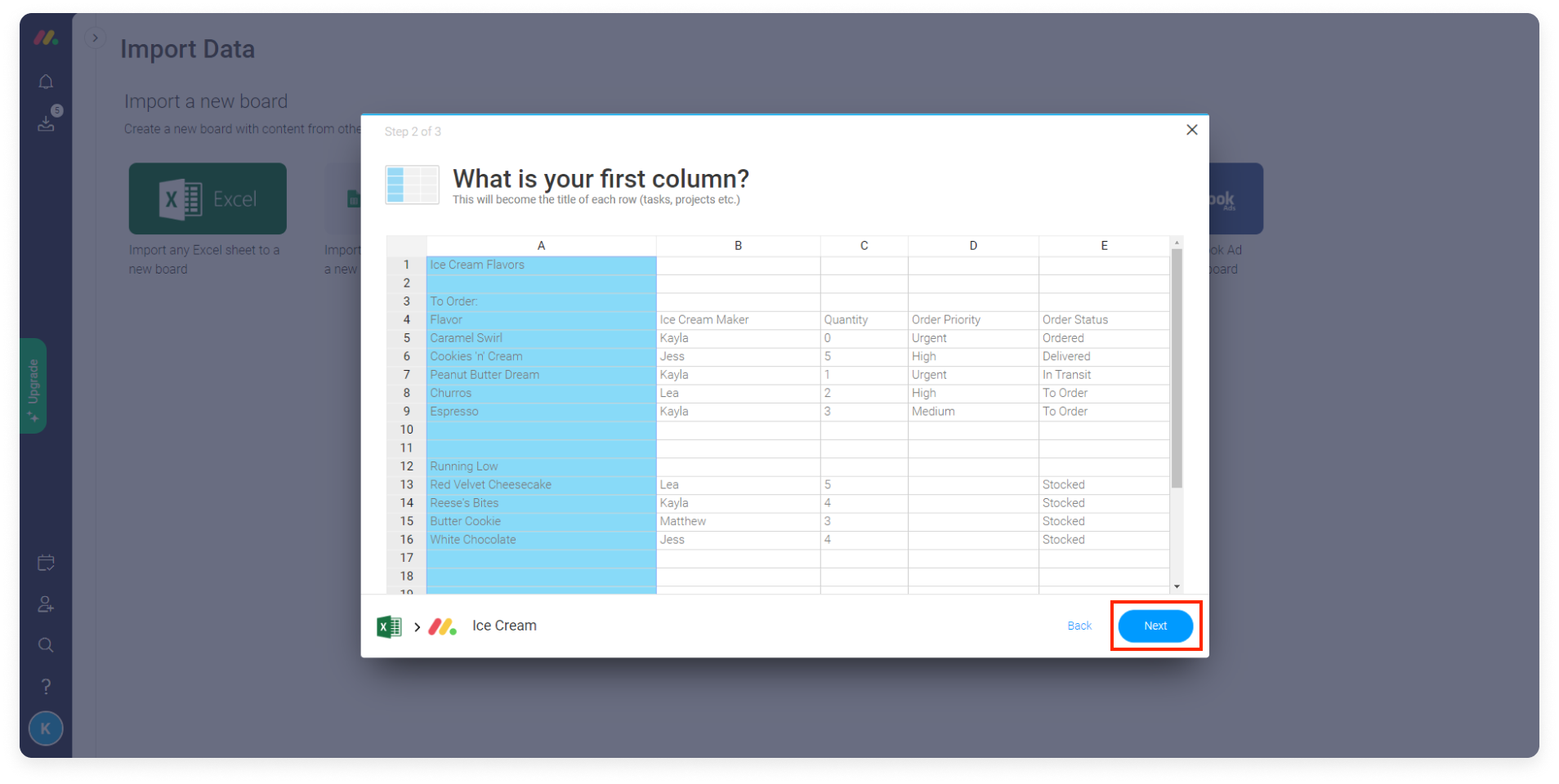Click the 'Order Status' cell
The width and height of the screenshot is (1559, 784).
point(1104,320)
